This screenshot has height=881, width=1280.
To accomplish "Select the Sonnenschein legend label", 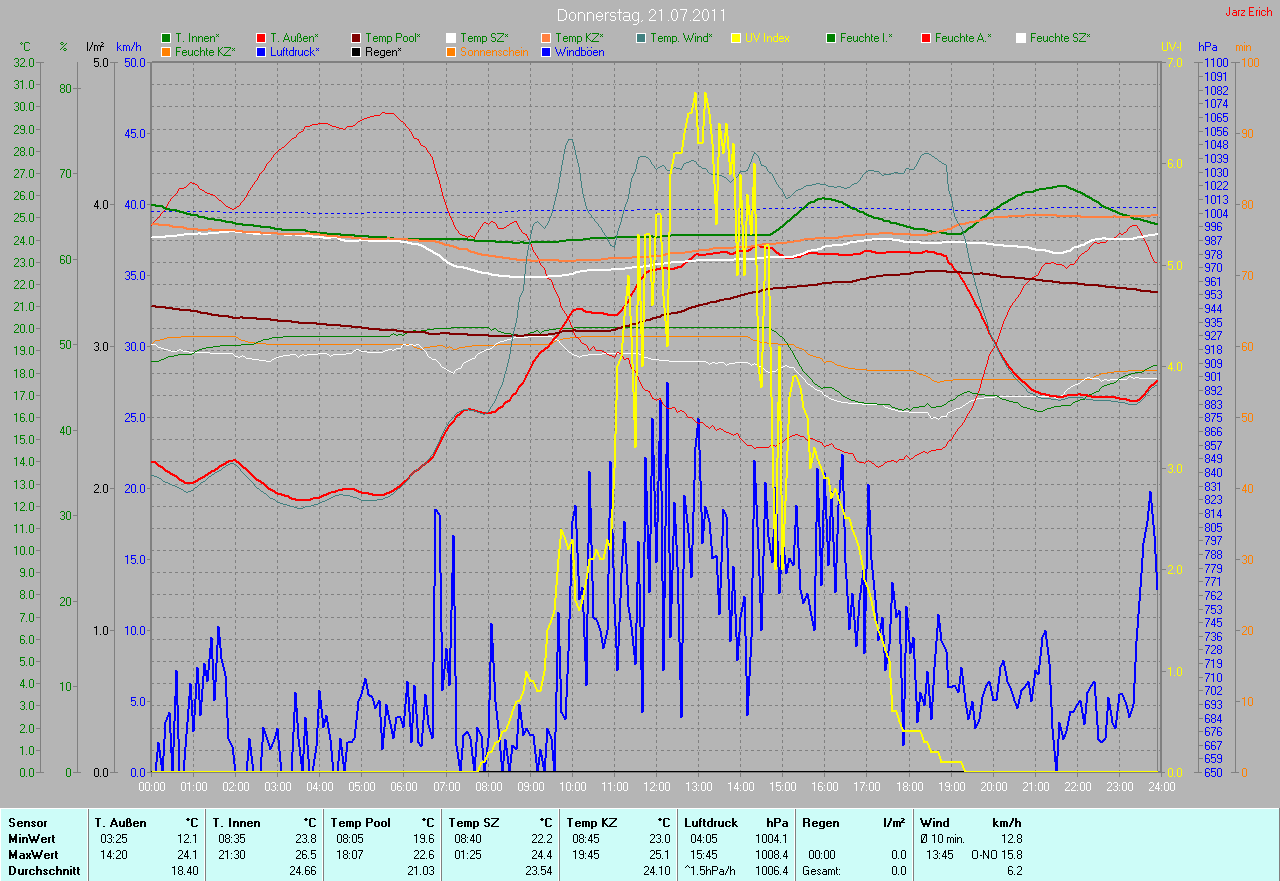I will coord(492,51).
